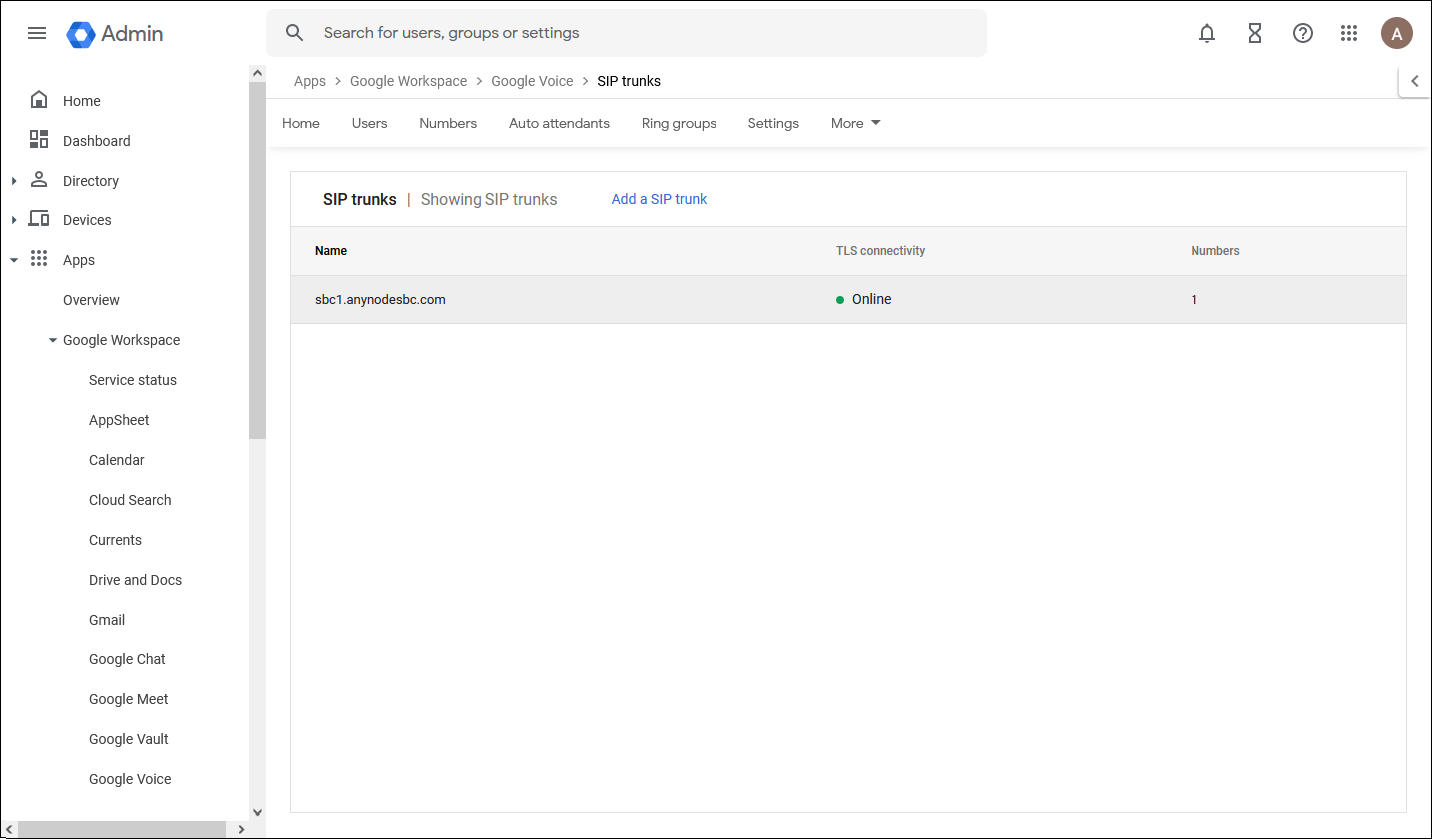Expand the Devices tree arrow

click(x=14, y=220)
